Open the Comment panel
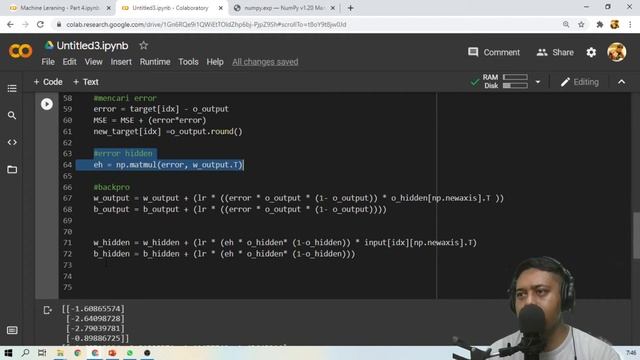Image resolution: width=640 pixels, height=360 pixels. (494, 52)
